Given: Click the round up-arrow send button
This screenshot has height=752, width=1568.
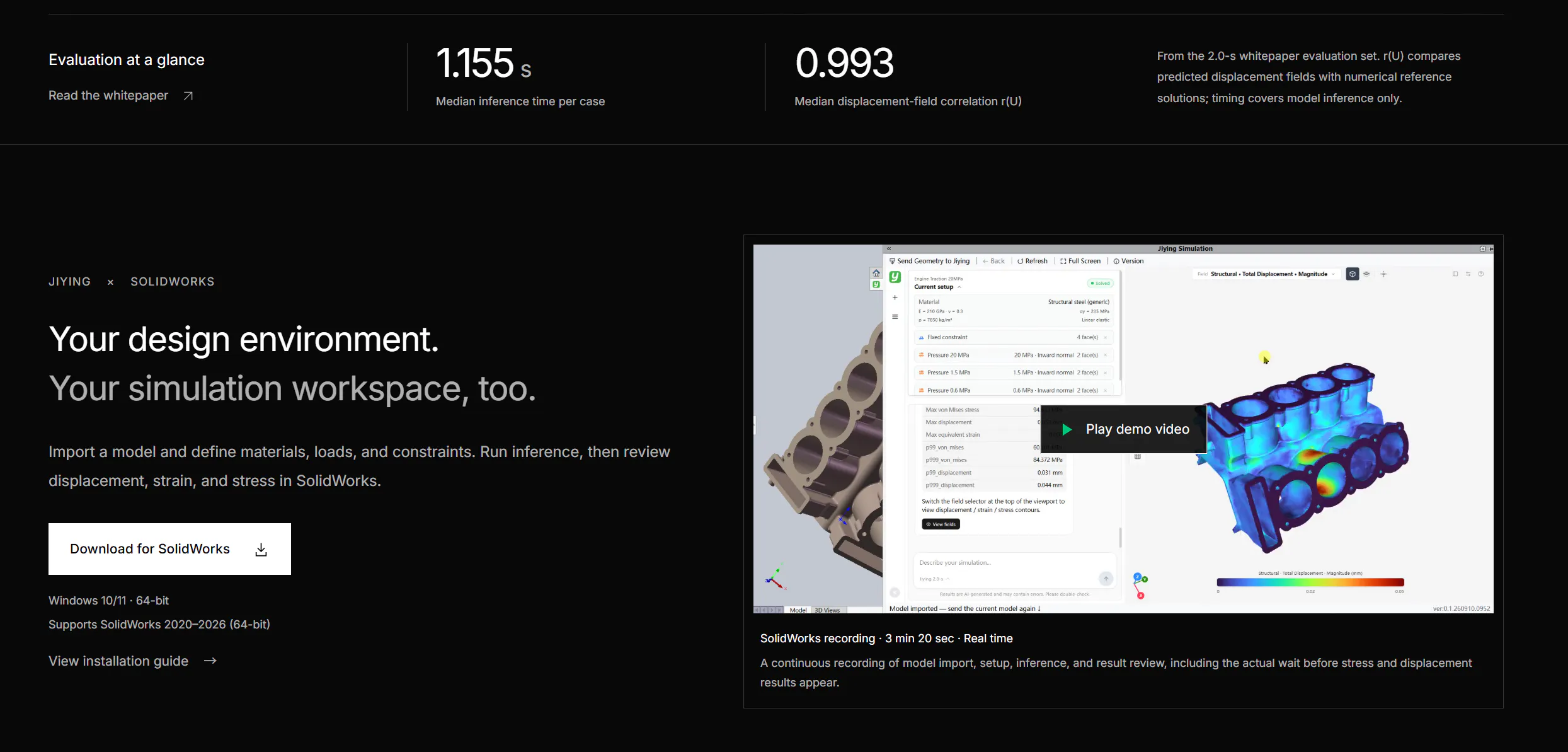Looking at the screenshot, I should pos(1106,579).
